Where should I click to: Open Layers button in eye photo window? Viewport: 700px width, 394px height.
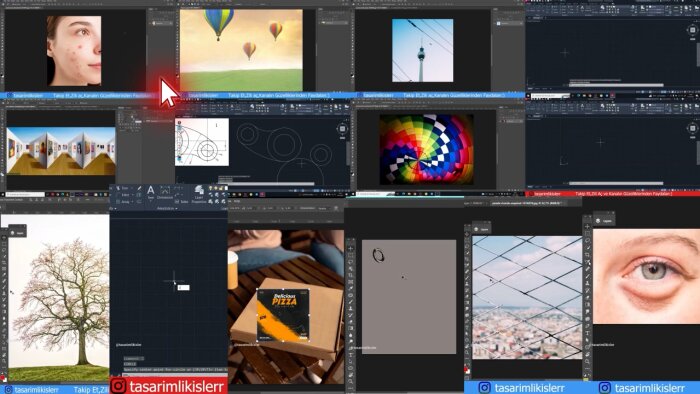(x=604, y=220)
